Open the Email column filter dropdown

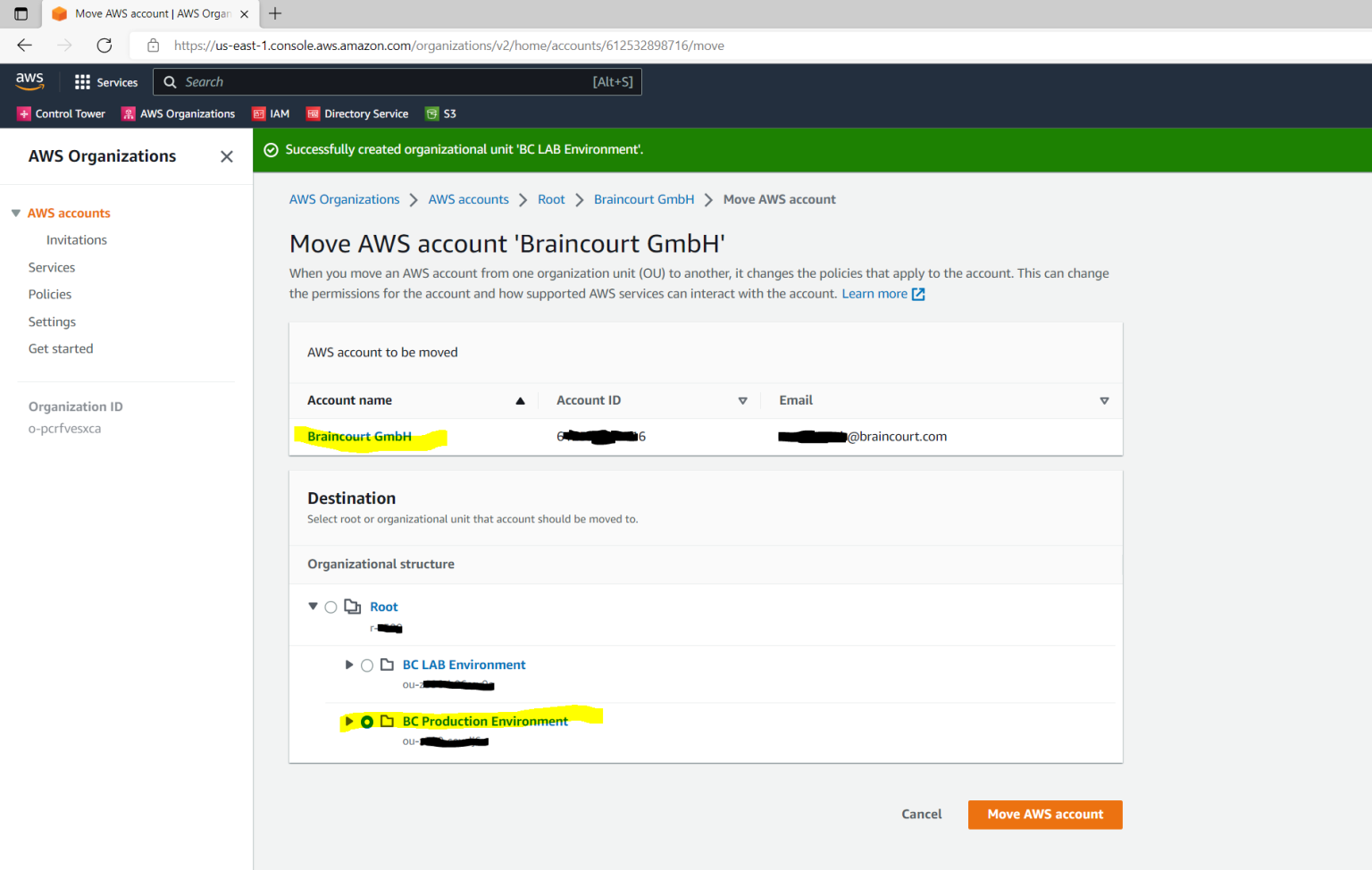(x=1105, y=400)
